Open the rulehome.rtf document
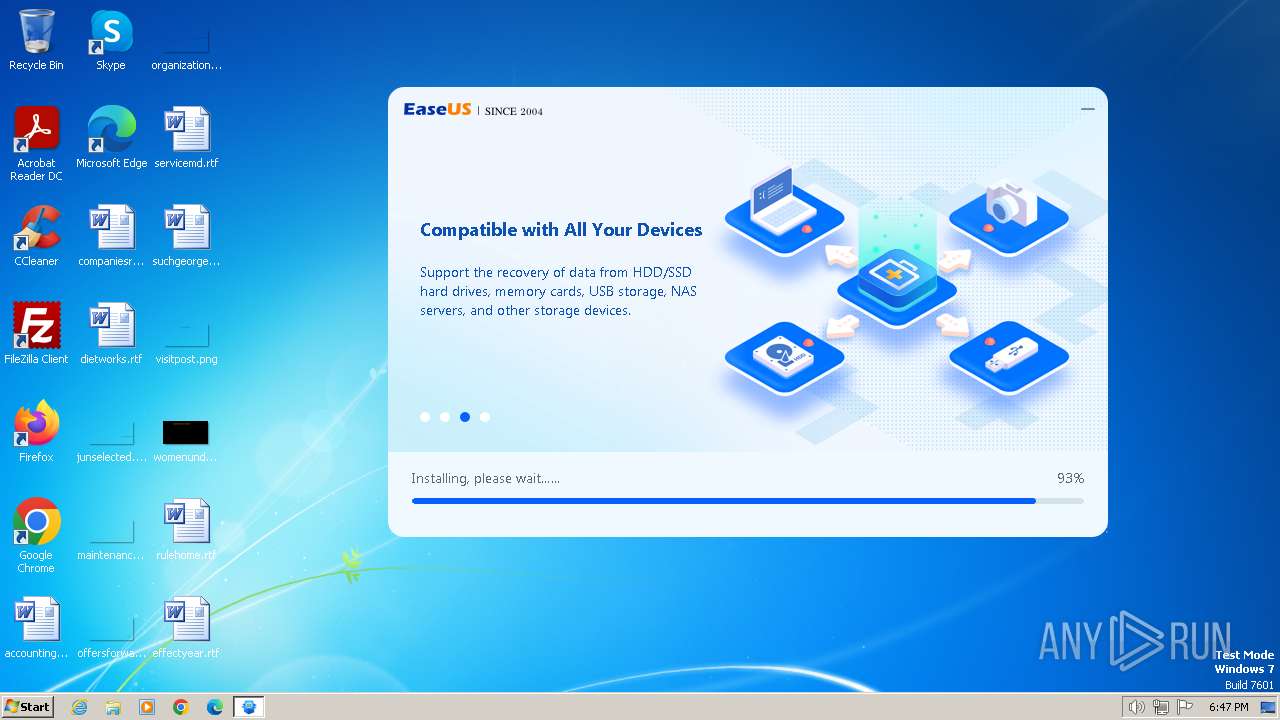The height and width of the screenshot is (720, 1280). [186, 530]
